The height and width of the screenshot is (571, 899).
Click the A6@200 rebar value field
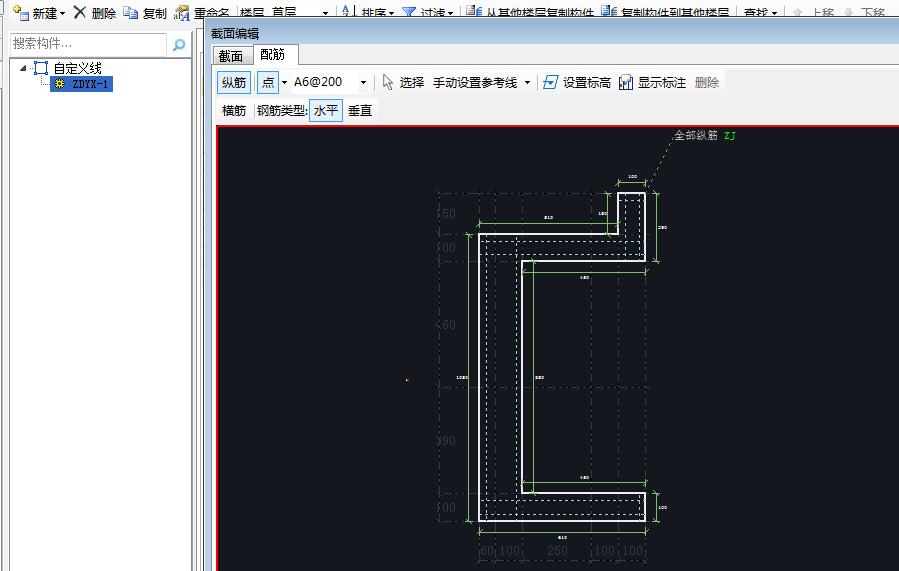324,82
